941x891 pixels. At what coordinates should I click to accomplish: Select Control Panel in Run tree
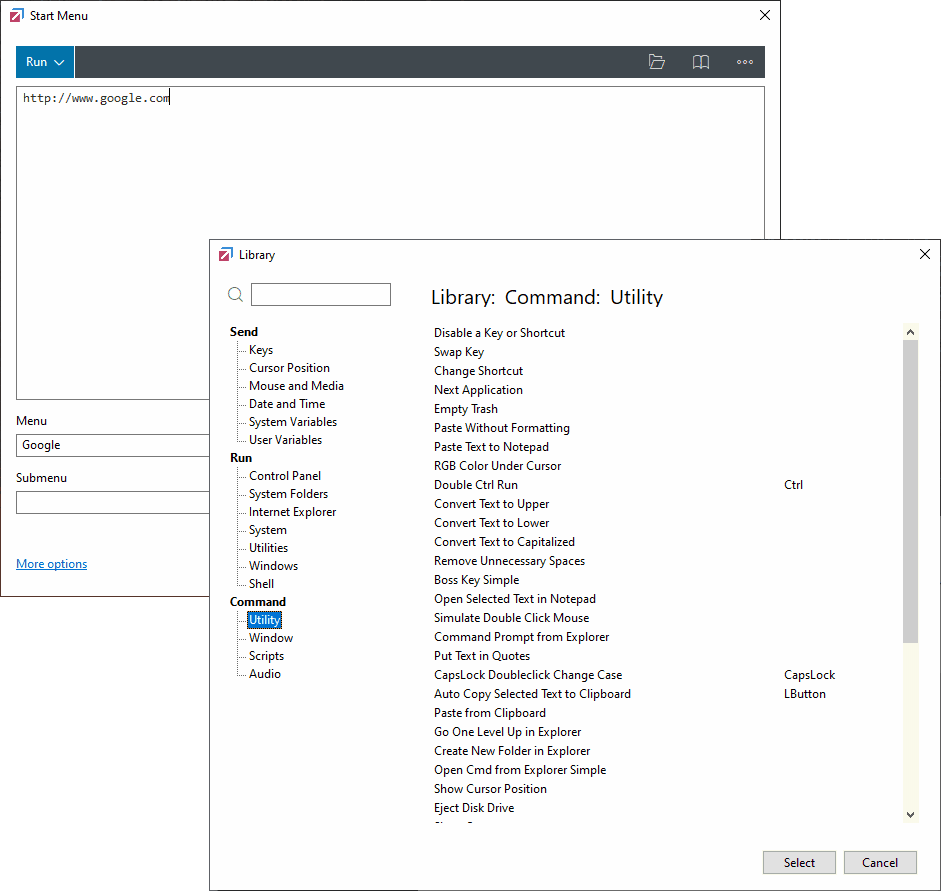pyautogui.click(x=285, y=476)
